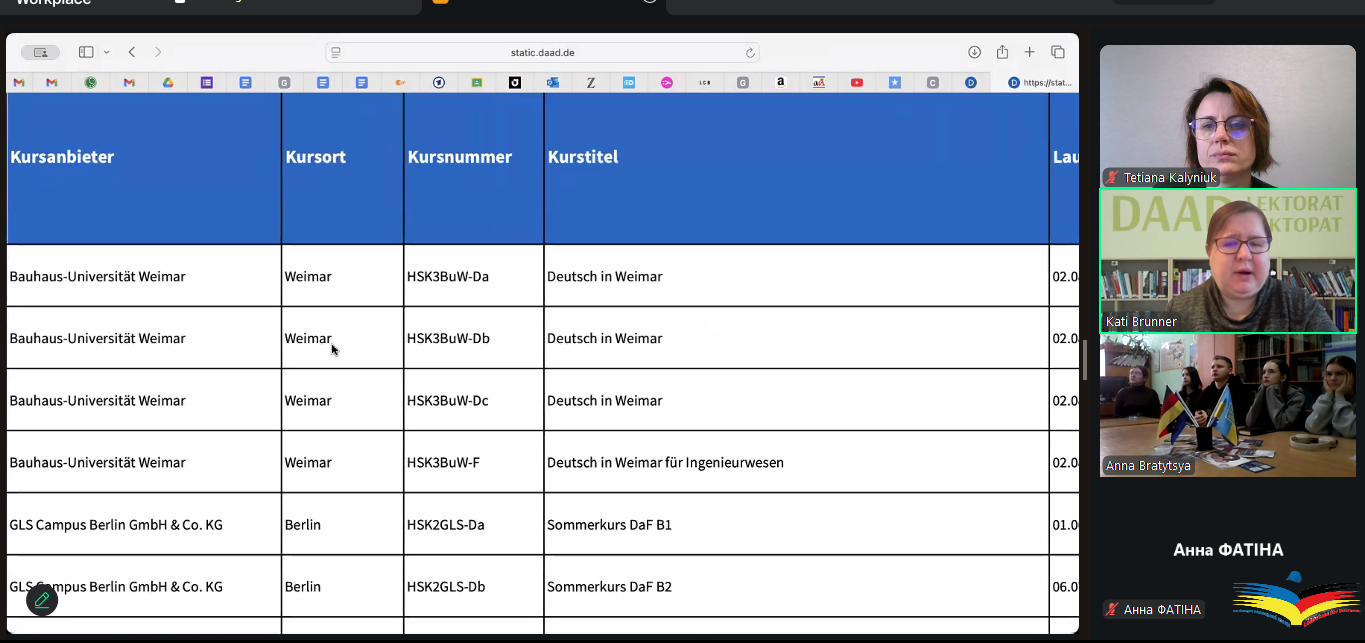The height and width of the screenshot is (643, 1365).
Task: Click the Share icon in Safari toolbar
Action: tap(1002, 52)
